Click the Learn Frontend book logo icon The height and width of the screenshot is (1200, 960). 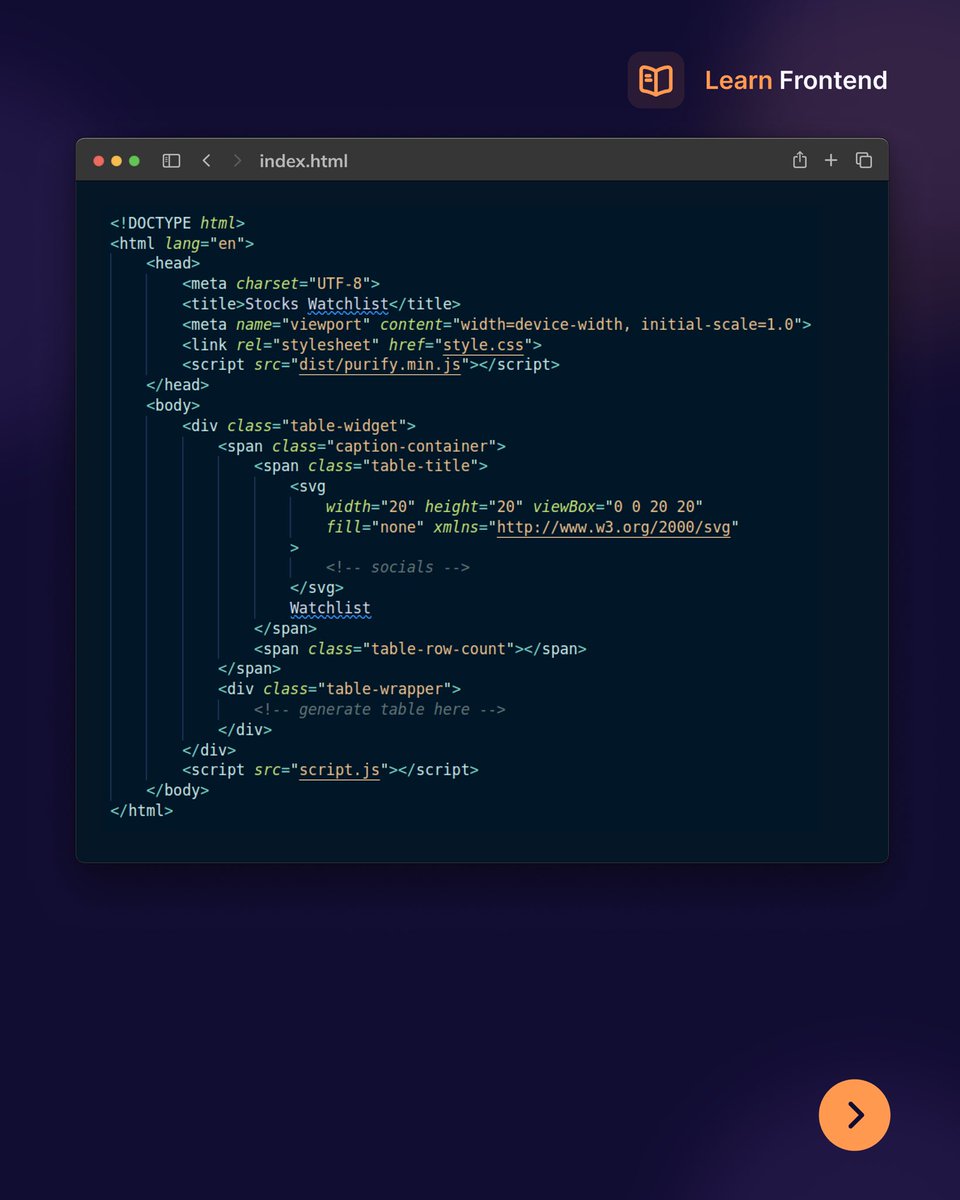[656, 80]
